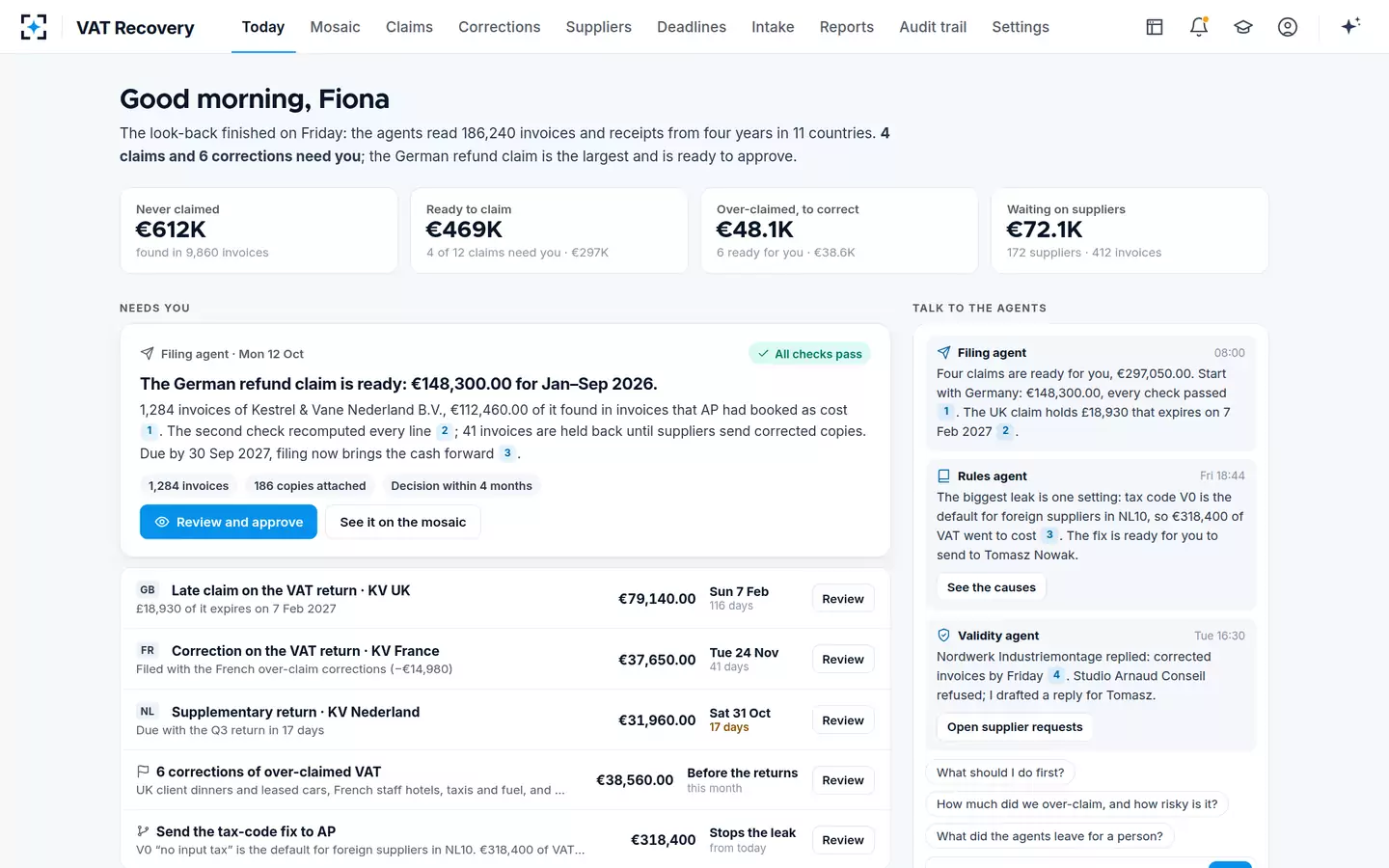Open the user account profile icon

(x=1288, y=27)
